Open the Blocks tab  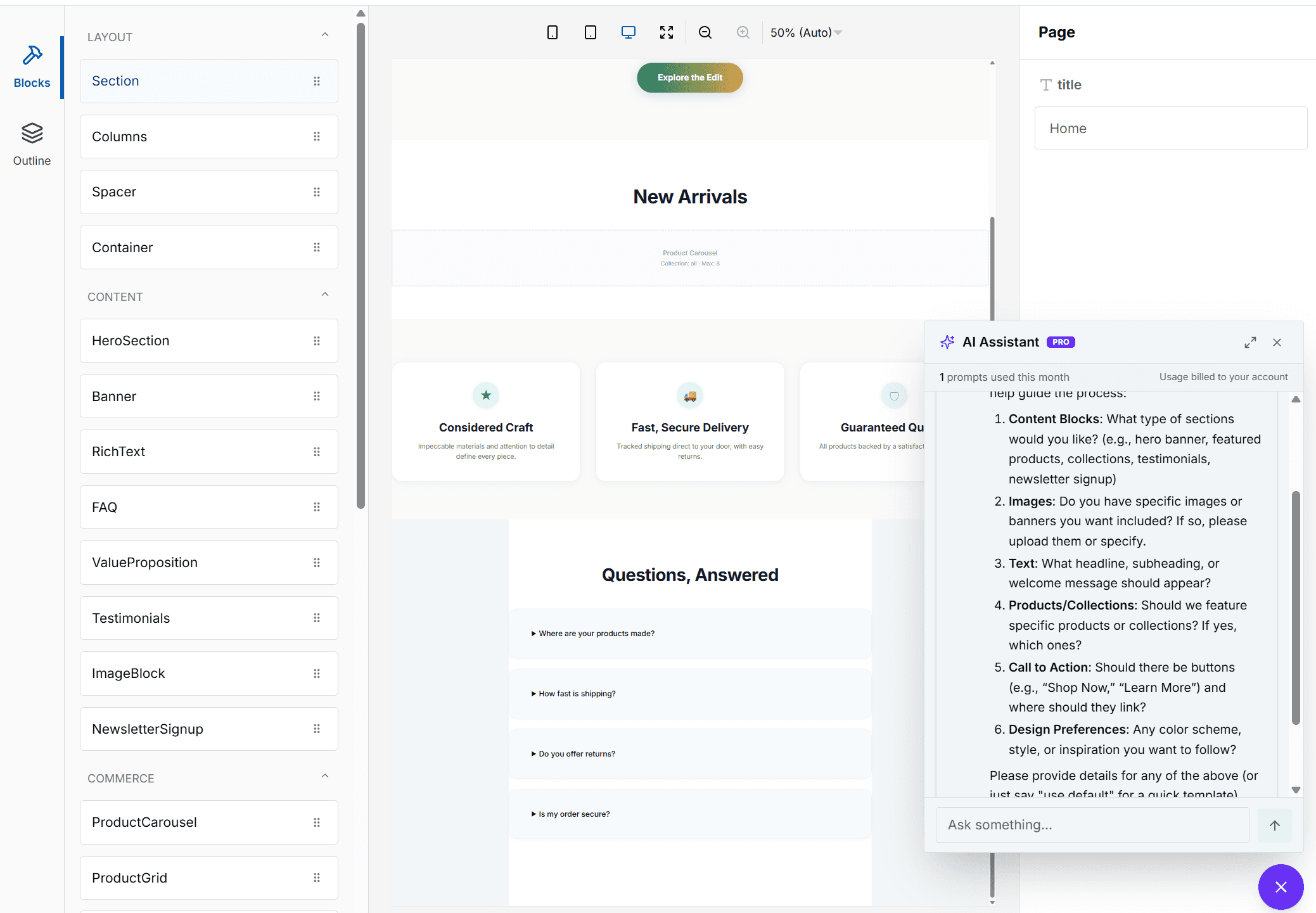click(x=32, y=67)
